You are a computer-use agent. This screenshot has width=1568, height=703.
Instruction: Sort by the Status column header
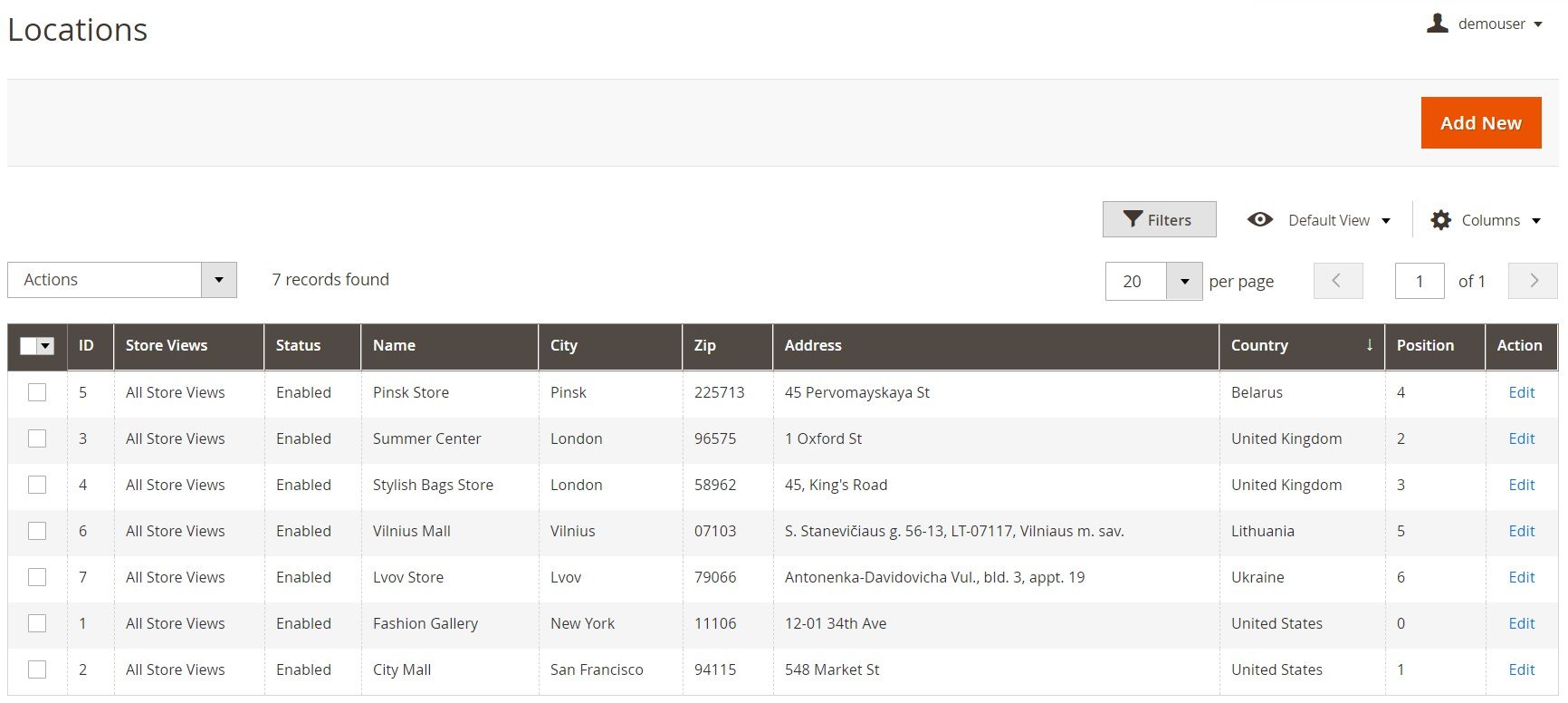click(312, 345)
